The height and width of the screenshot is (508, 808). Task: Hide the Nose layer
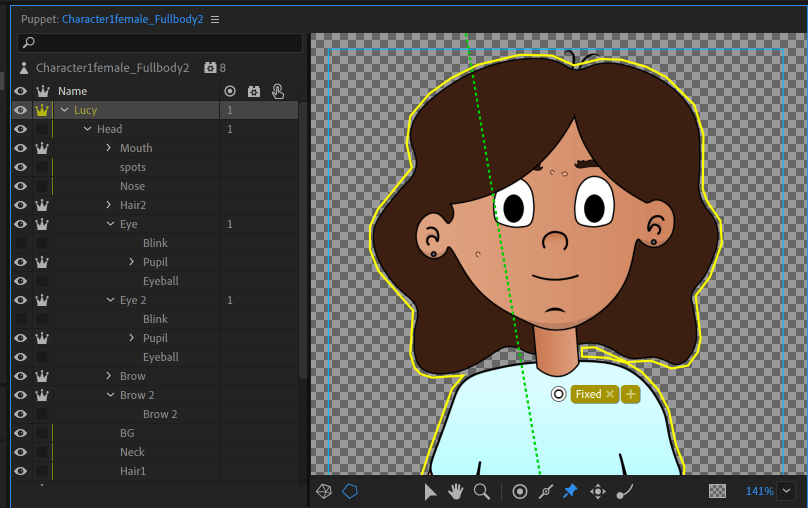coord(21,186)
